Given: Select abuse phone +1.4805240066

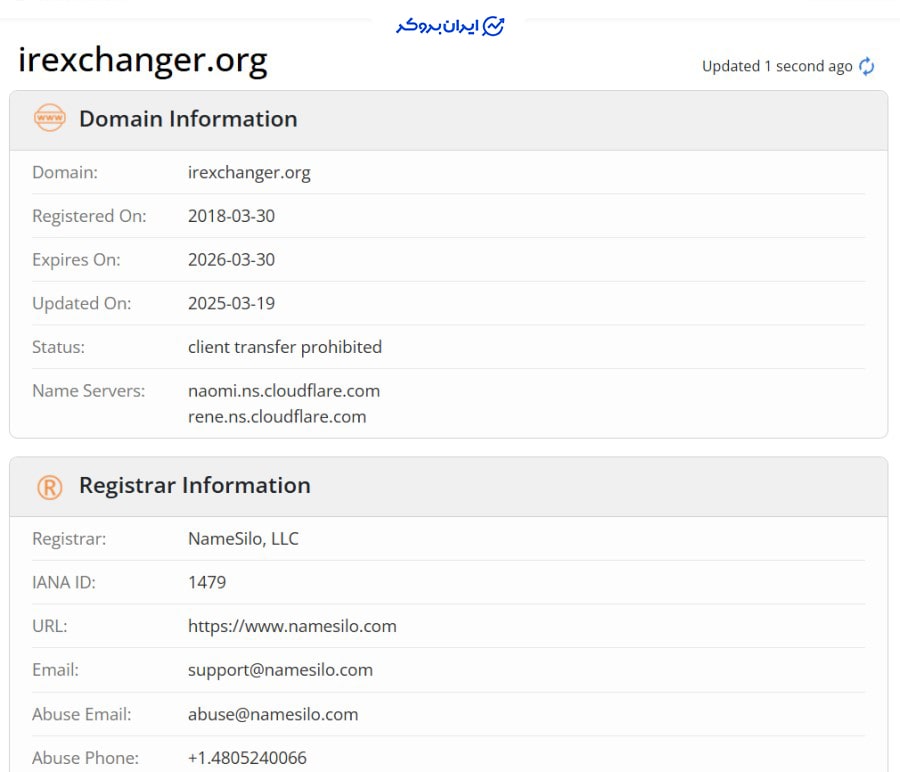Looking at the screenshot, I should coord(247,758).
